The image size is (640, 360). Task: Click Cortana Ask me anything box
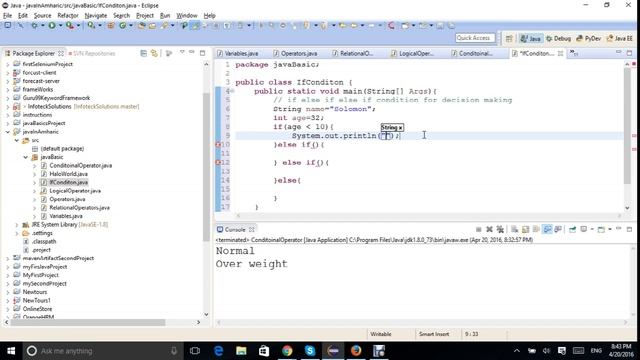[x=102, y=351]
